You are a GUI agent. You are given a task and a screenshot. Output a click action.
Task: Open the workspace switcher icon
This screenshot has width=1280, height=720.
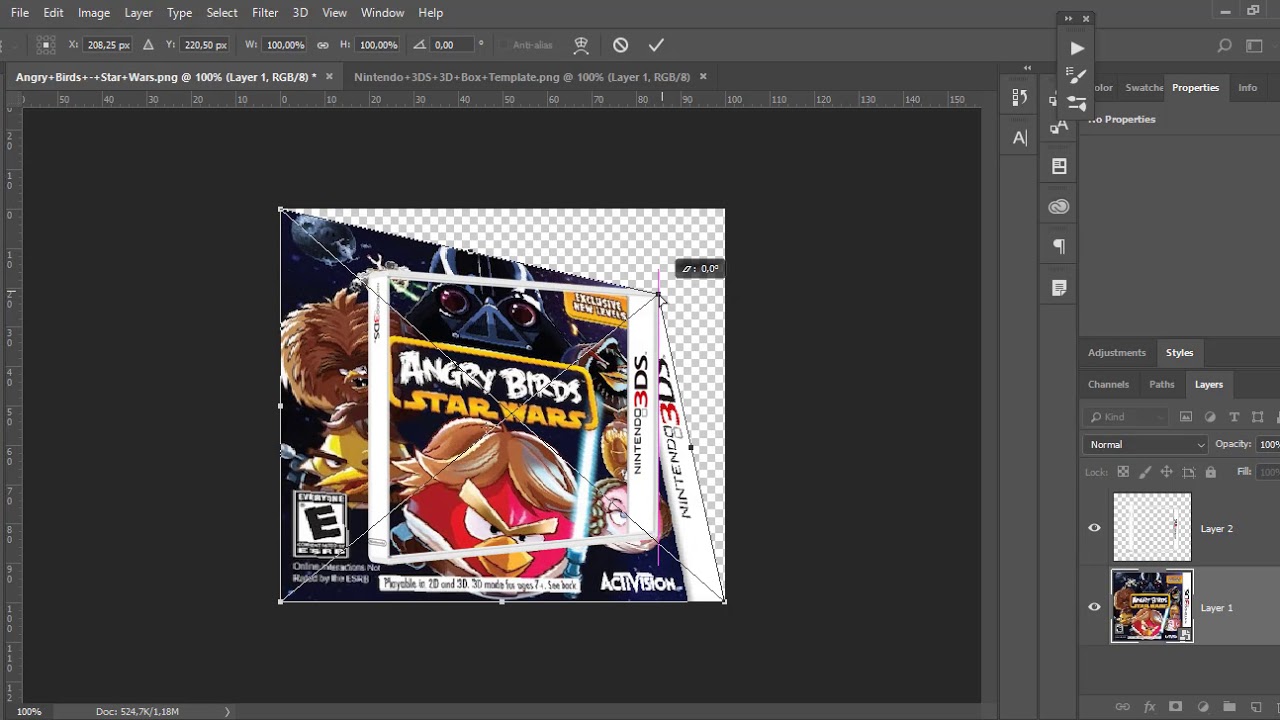coord(1255,45)
